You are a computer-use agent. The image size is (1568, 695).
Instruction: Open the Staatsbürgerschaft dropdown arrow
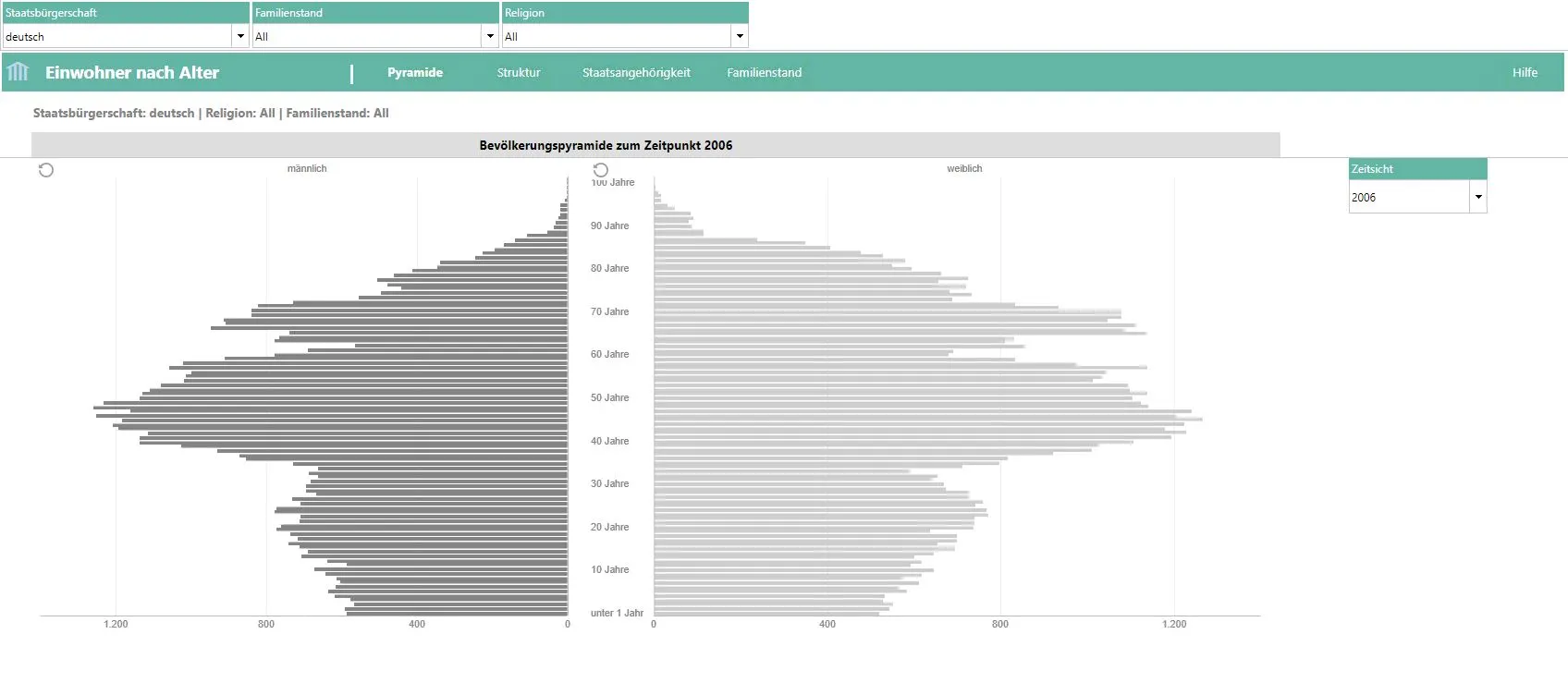pyautogui.click(x=240, y=37)
